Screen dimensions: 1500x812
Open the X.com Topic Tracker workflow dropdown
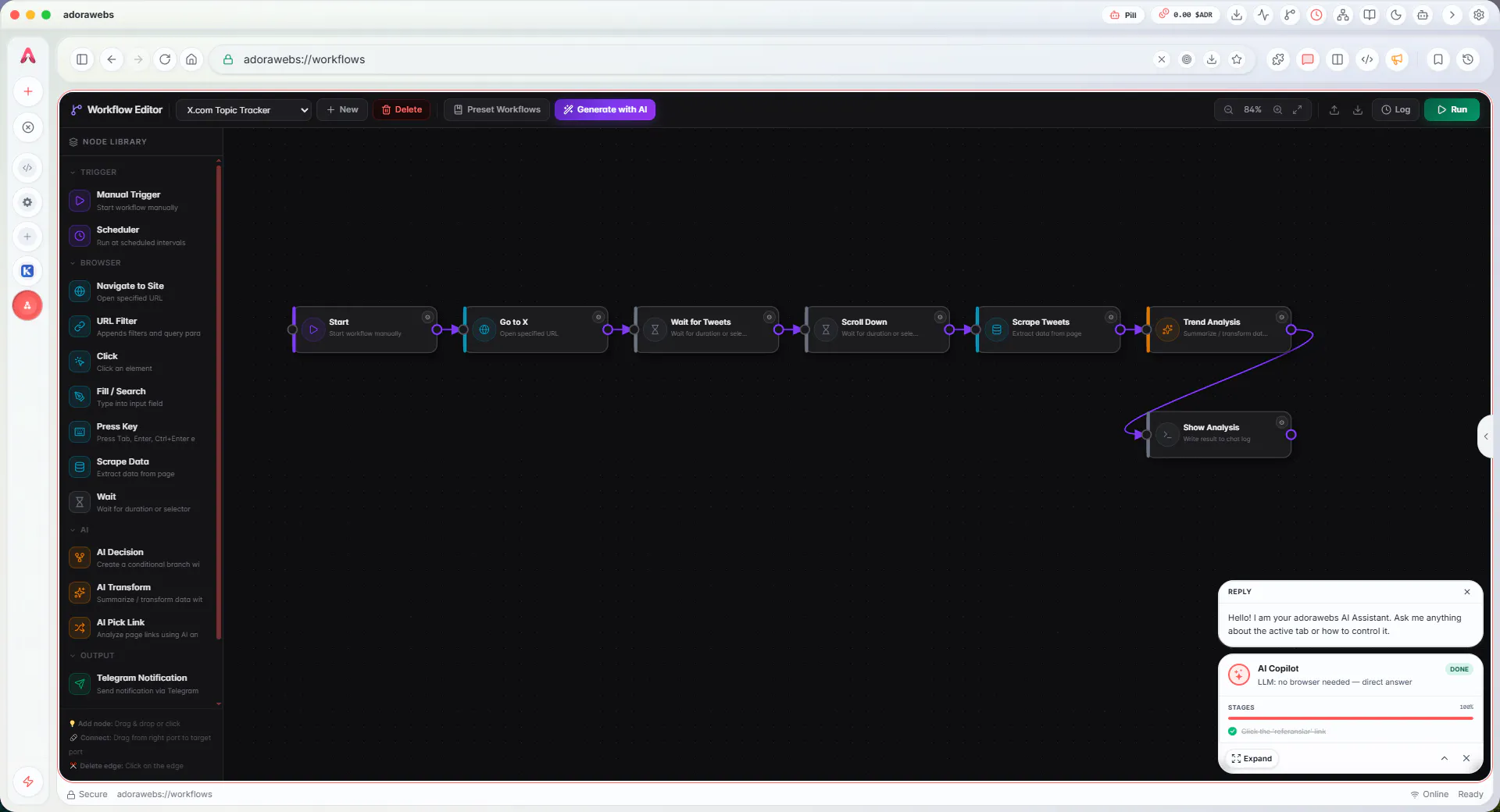pos(244,110)
